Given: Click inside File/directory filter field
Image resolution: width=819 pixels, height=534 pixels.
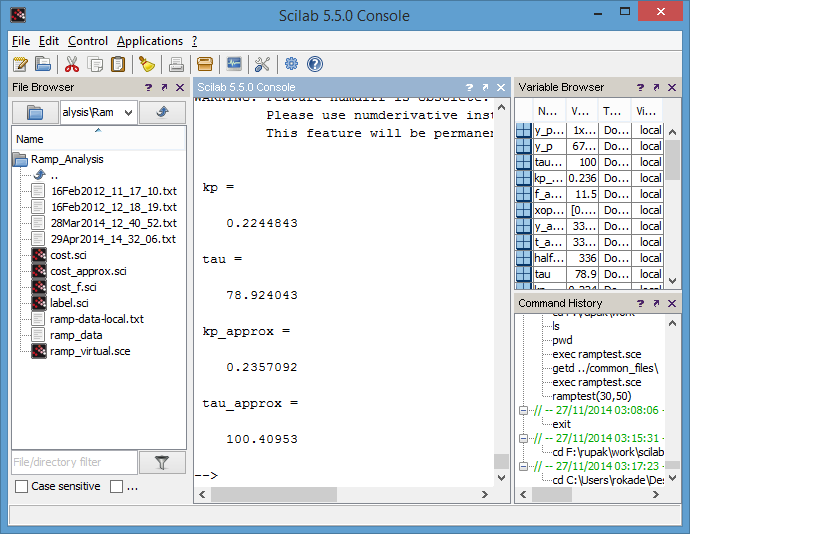Looking at the screenshot, I should point(75,462).
